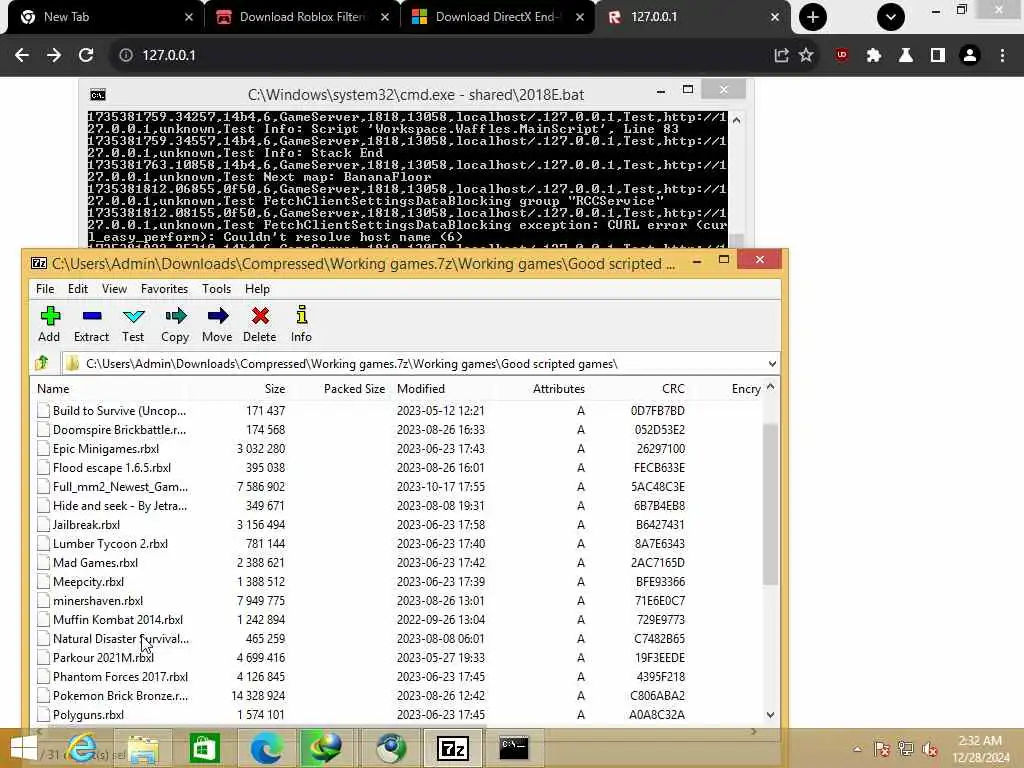Sort by CRC column header
The height and width of the screenshot is (768, 1024).
click(x=673, y=389)
